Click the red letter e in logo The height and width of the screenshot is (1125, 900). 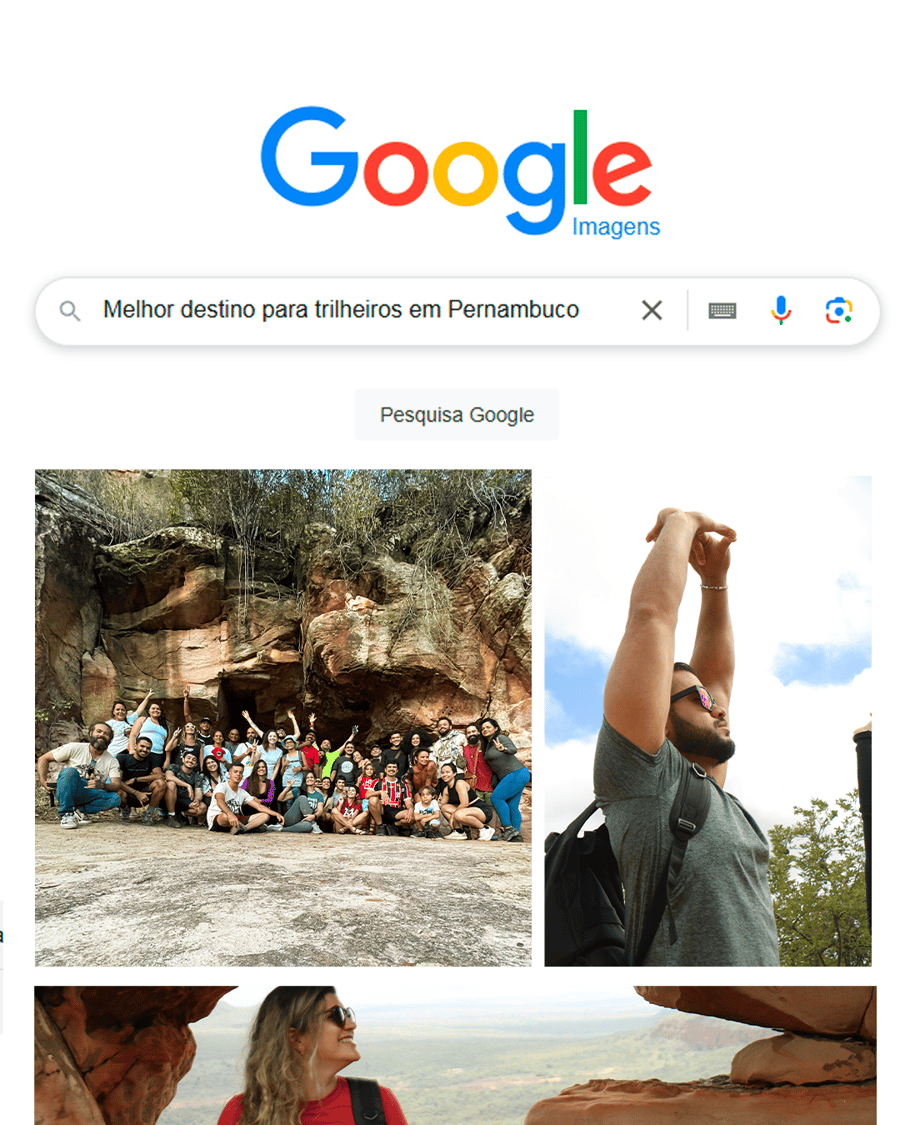(622, 173)
